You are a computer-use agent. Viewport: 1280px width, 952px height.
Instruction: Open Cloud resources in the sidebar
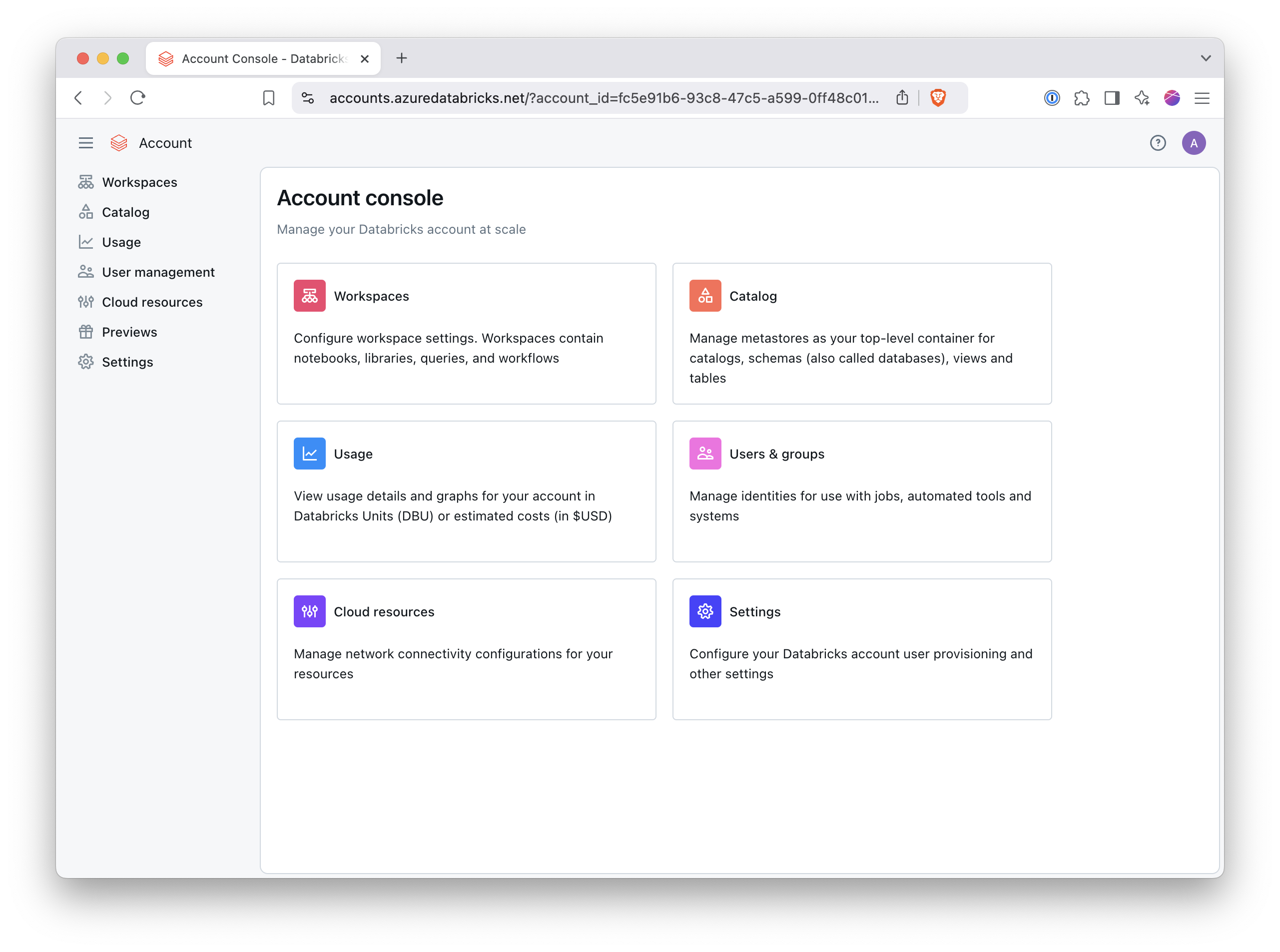(152, 302)
